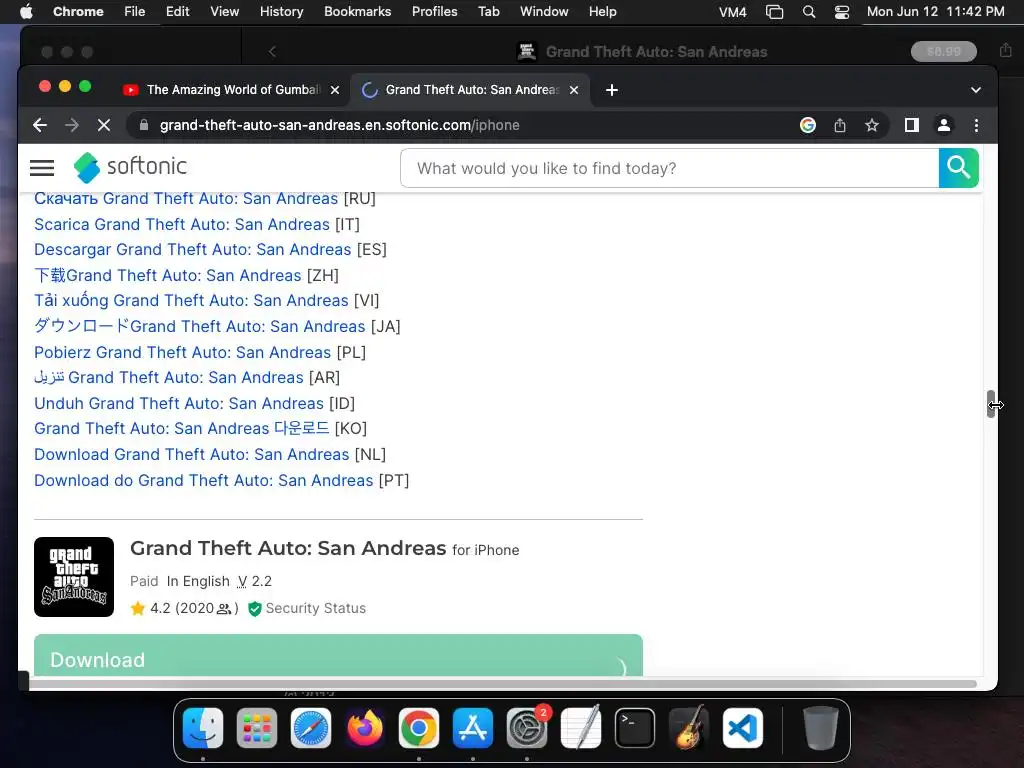Open the File menu
This screenshot has height=768, width=1024.
pyautogui.click(x=135, y=12)
